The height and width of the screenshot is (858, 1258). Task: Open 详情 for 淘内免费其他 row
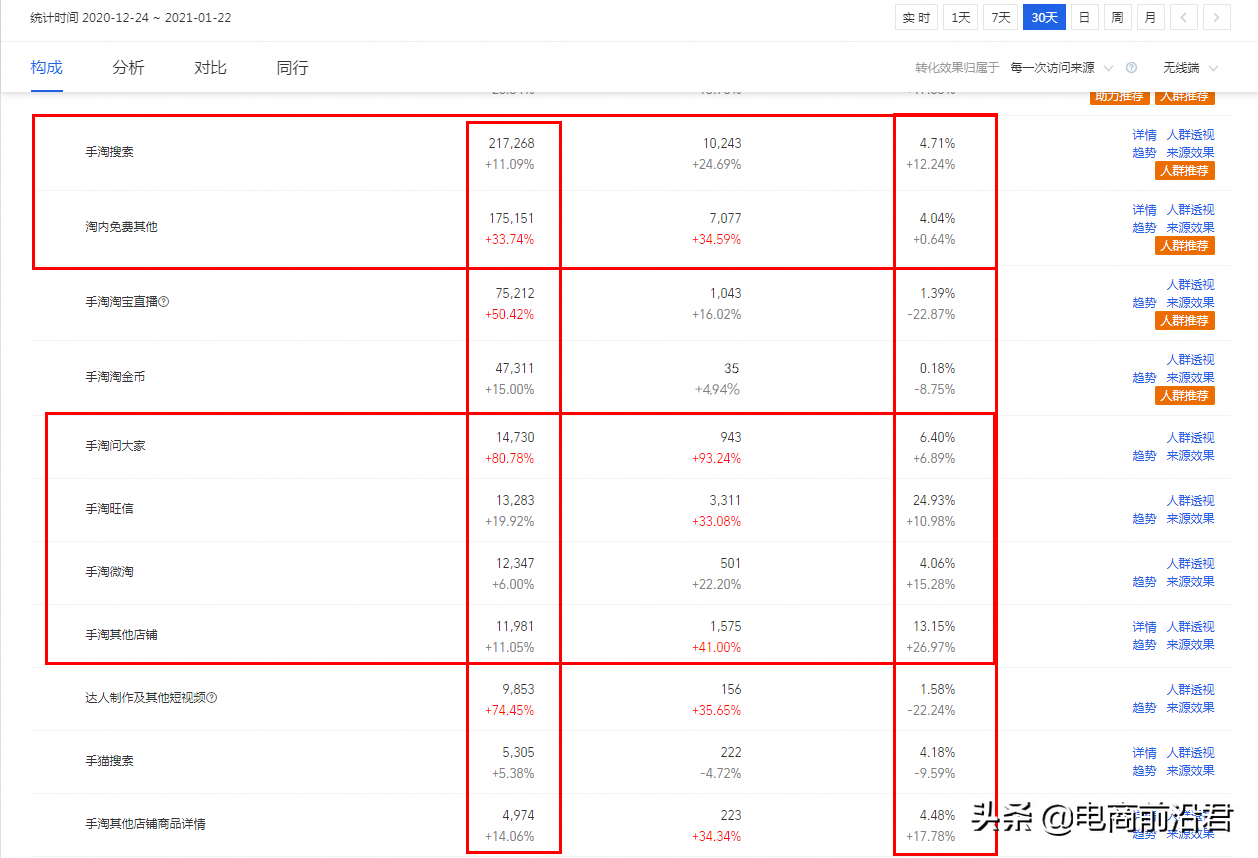tap(1144, 210)
